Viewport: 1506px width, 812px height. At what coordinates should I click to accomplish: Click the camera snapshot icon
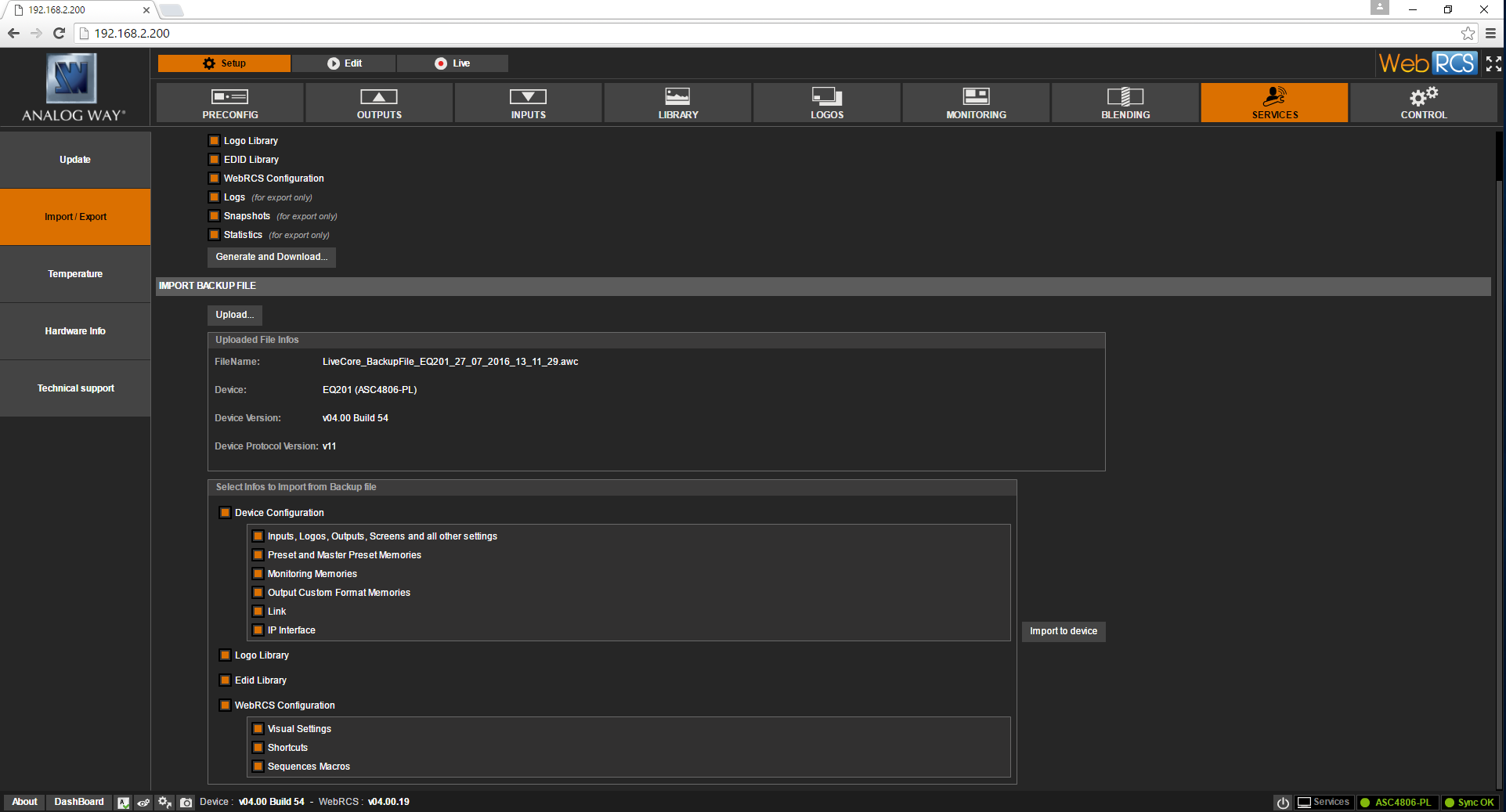point(186,803)
